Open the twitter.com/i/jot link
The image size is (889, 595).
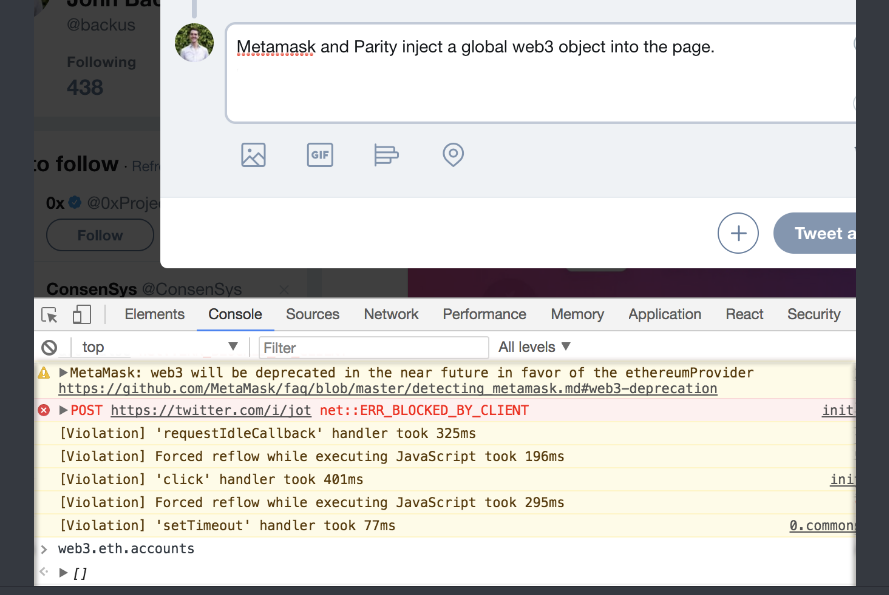(211, 410)
